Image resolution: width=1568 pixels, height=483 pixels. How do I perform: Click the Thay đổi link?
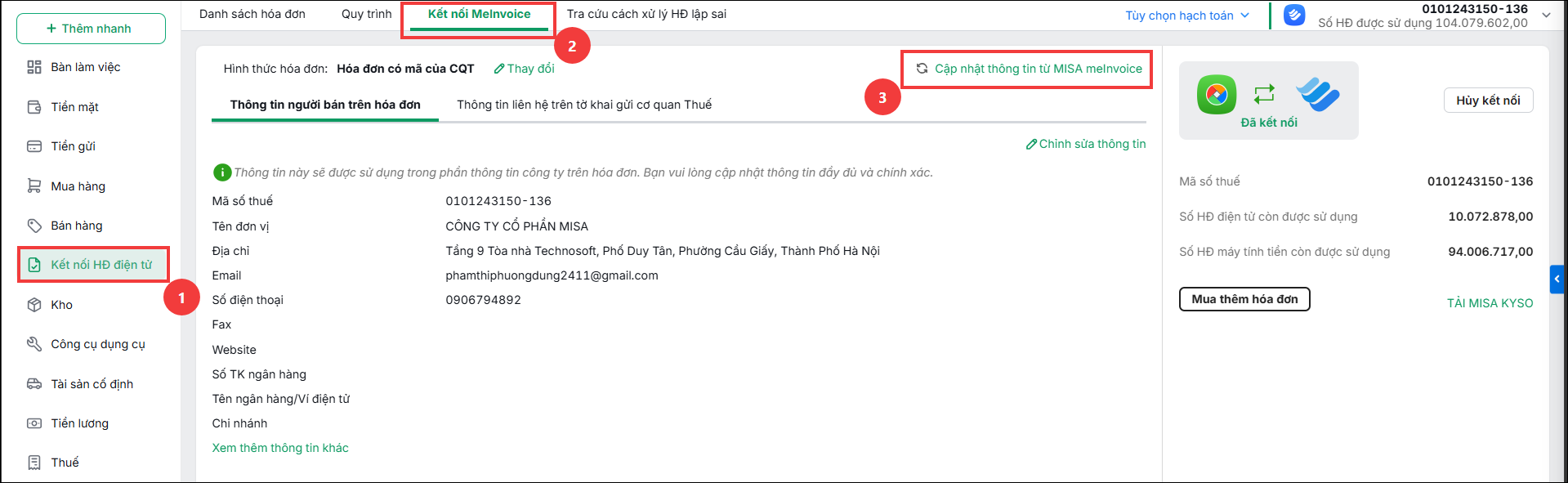530,69
